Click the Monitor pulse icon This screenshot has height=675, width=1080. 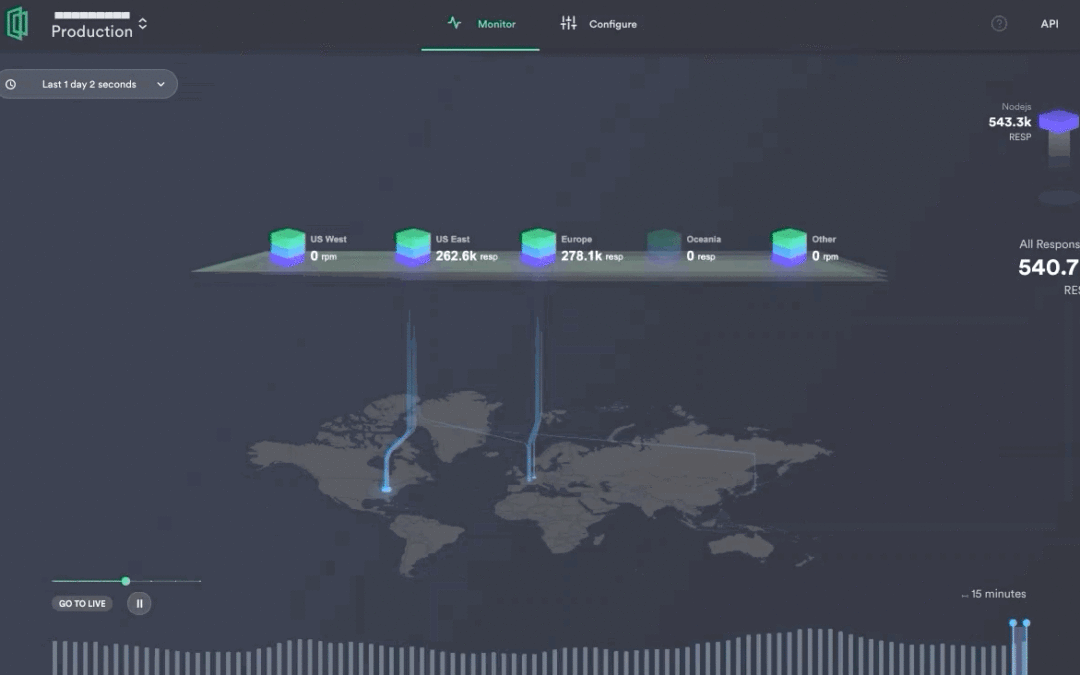[x=454, y=23]
